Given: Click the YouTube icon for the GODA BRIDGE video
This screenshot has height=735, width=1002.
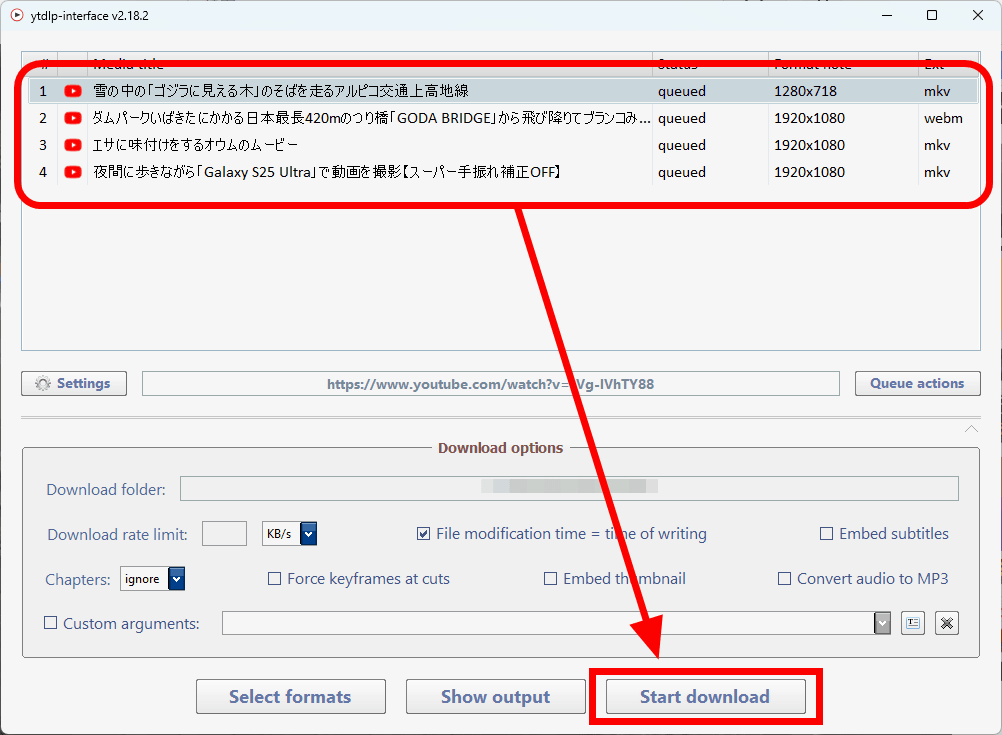Looking at the screenshot, I should coord(73,118).
